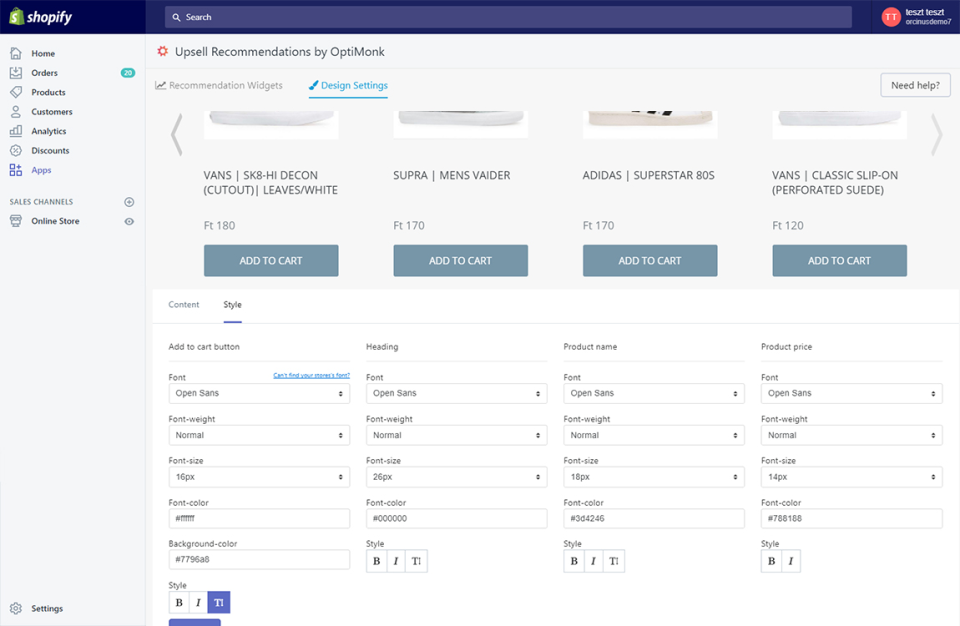Click the Customers person icon
960x626 pixels.
[x=16, y=111]
